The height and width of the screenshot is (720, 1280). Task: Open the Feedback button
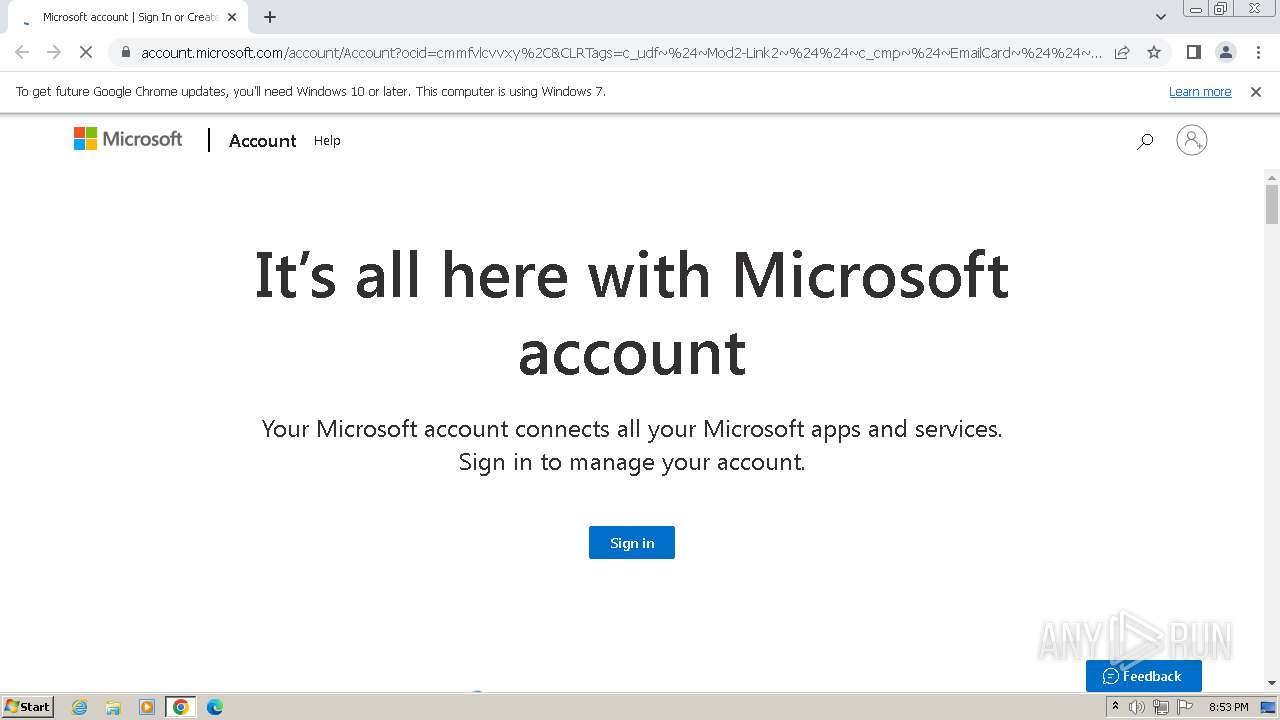(x=1143, y=676)
